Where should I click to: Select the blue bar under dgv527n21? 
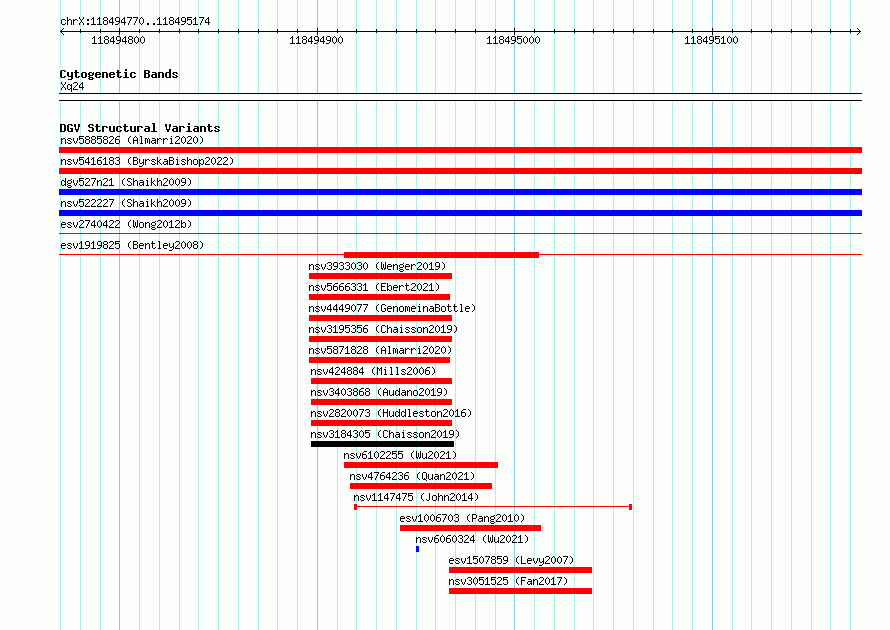click(x=460, y=192)
